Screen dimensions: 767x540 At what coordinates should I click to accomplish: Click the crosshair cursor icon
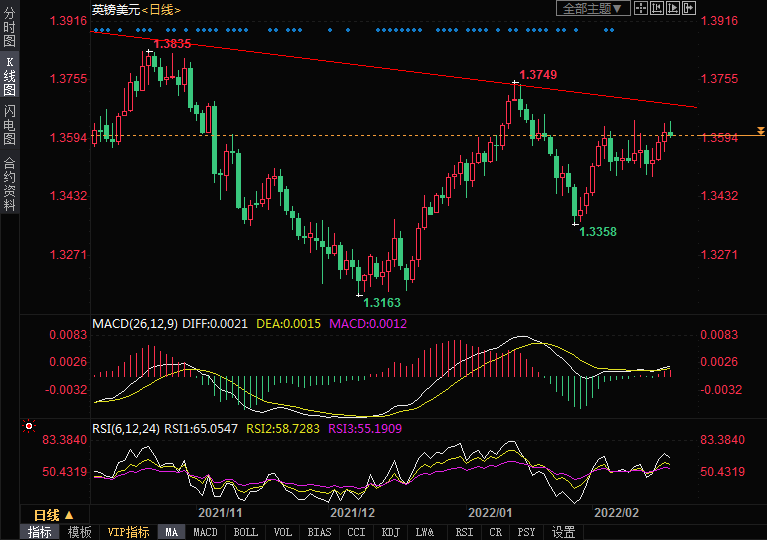click(x=643, y=9)
